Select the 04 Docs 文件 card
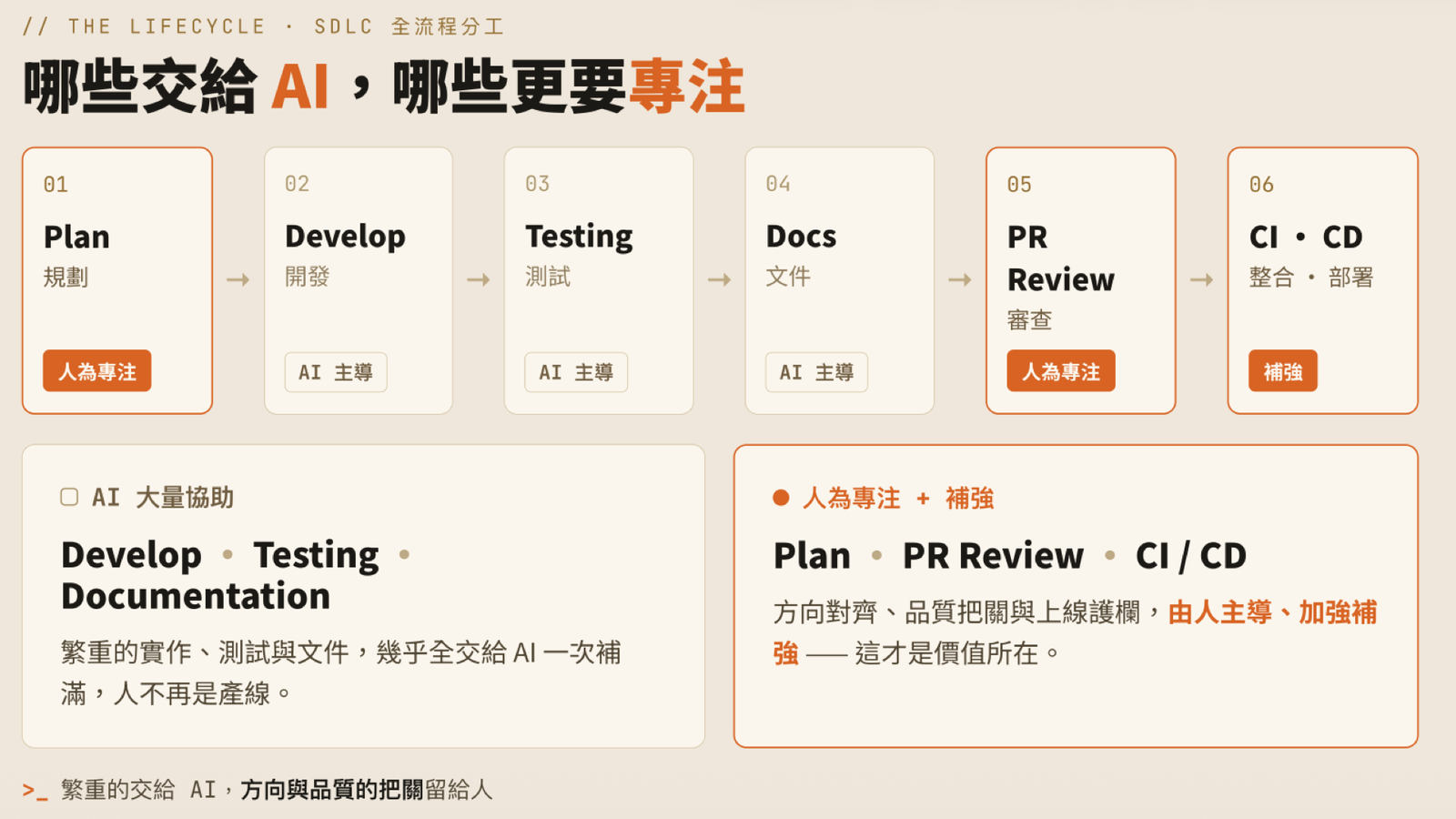The height and width of the screenshot is (819, 1456). (x=840, y=280)
